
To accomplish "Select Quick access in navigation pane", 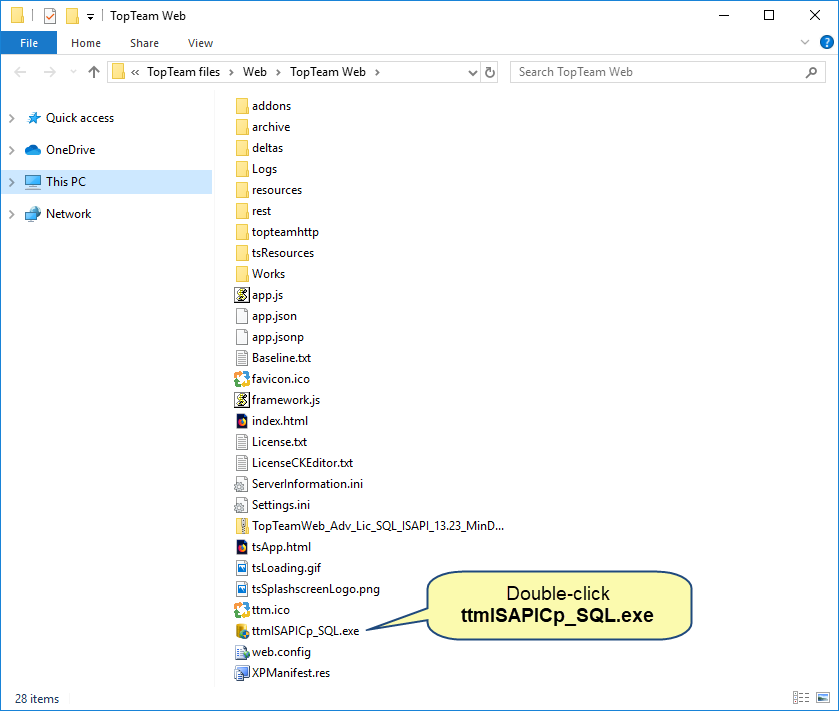I will pos(80,118).
